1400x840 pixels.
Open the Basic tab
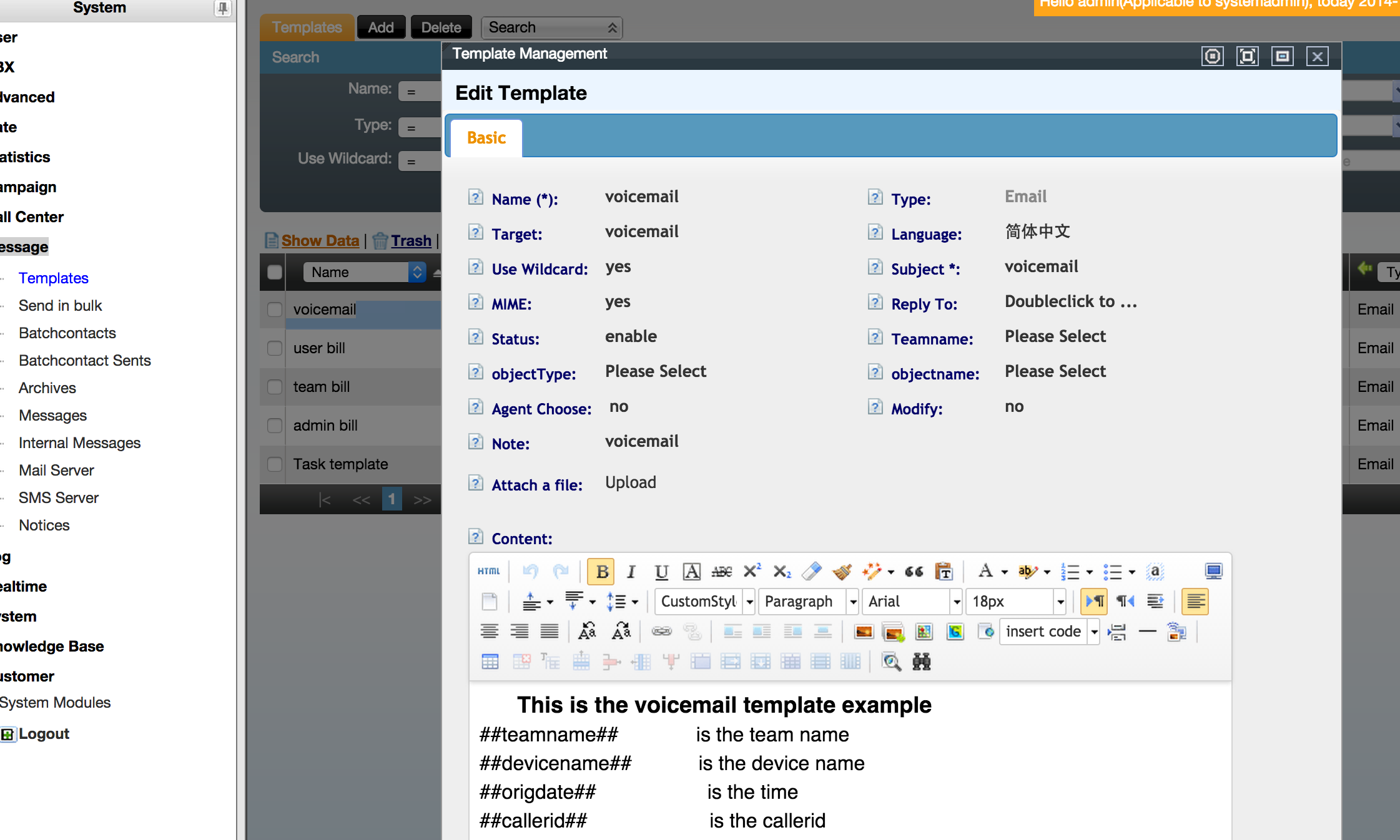click(x=486, y=138)
